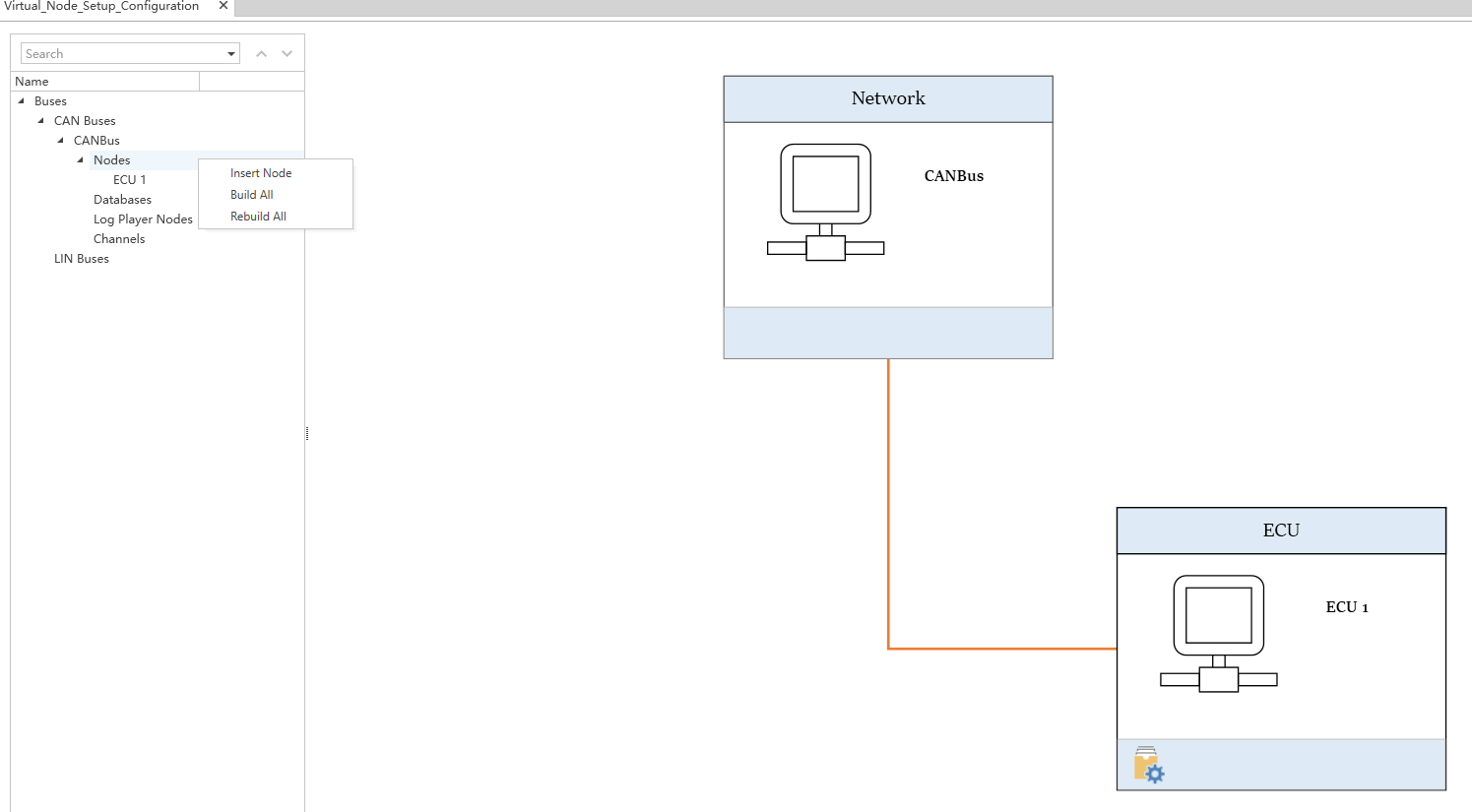Close the Virtual_Node_Setup_Configuration tab
The image size is (1472, 812).
point(224,6)
